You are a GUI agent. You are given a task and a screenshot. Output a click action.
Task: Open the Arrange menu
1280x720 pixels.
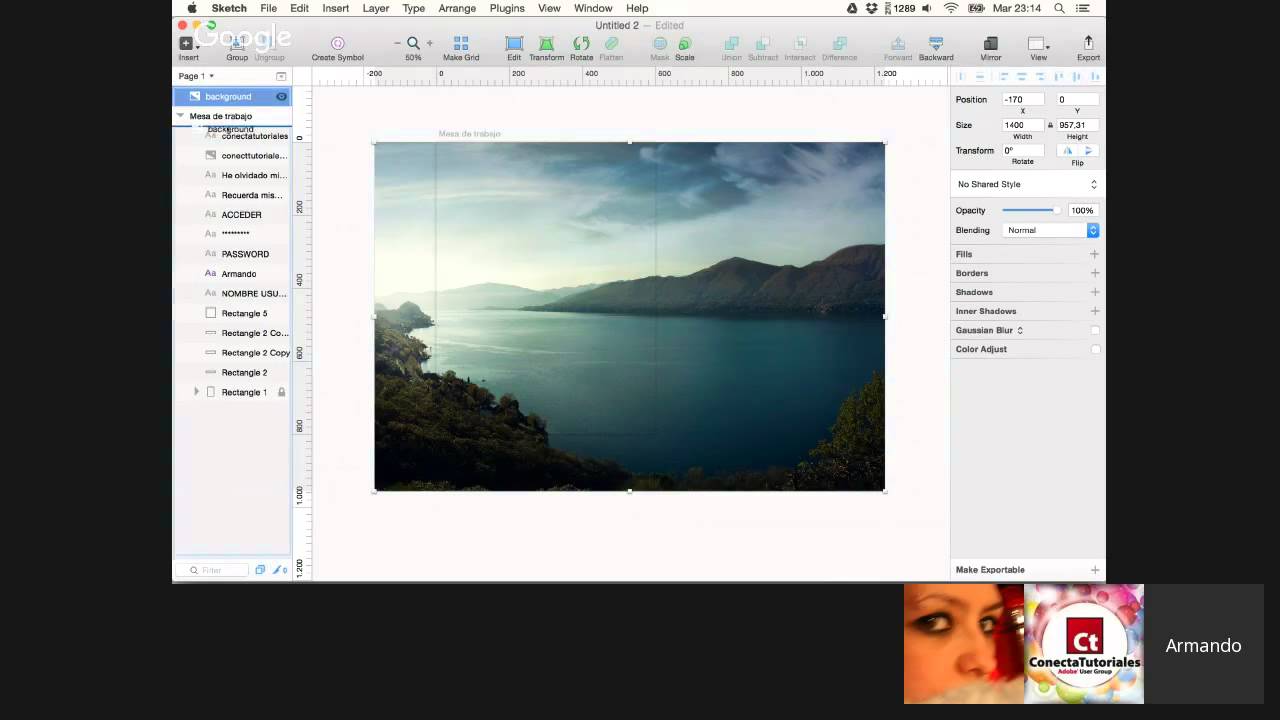tap(457, 8)
